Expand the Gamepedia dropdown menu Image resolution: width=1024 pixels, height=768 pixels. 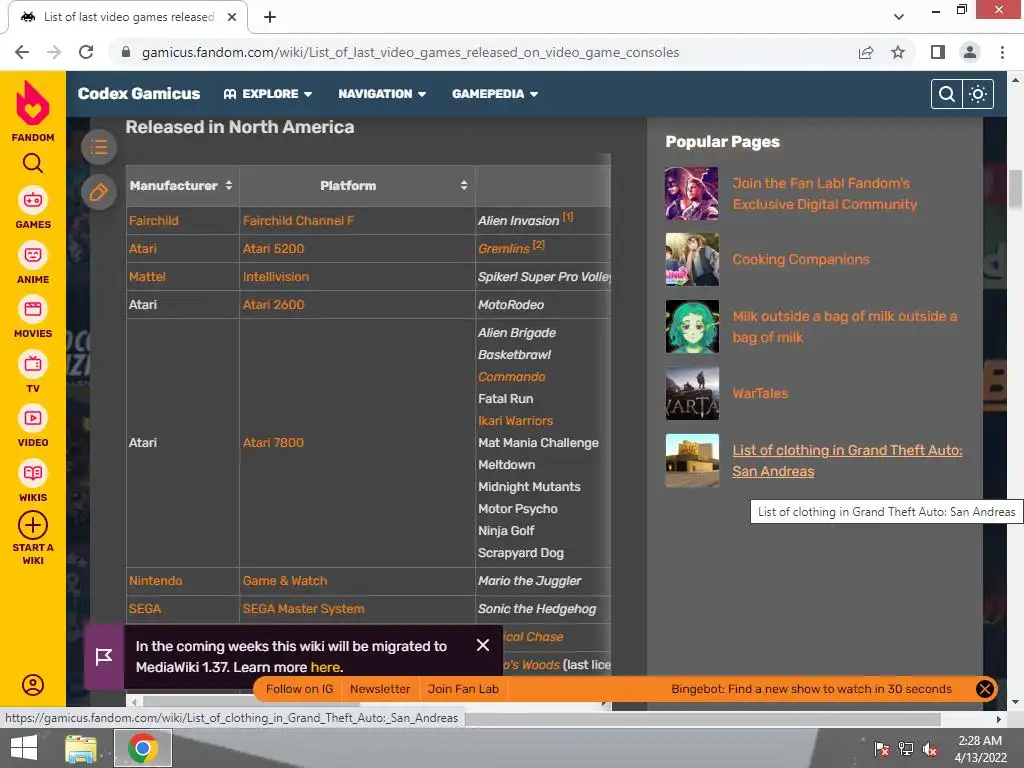(495, 94)
